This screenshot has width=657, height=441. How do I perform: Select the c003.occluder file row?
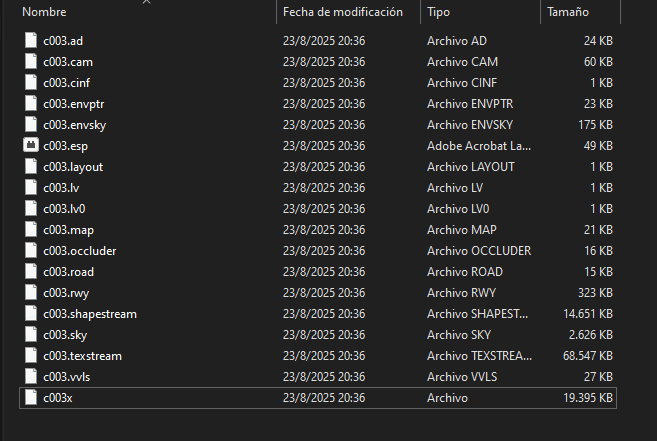pos(318,251)
